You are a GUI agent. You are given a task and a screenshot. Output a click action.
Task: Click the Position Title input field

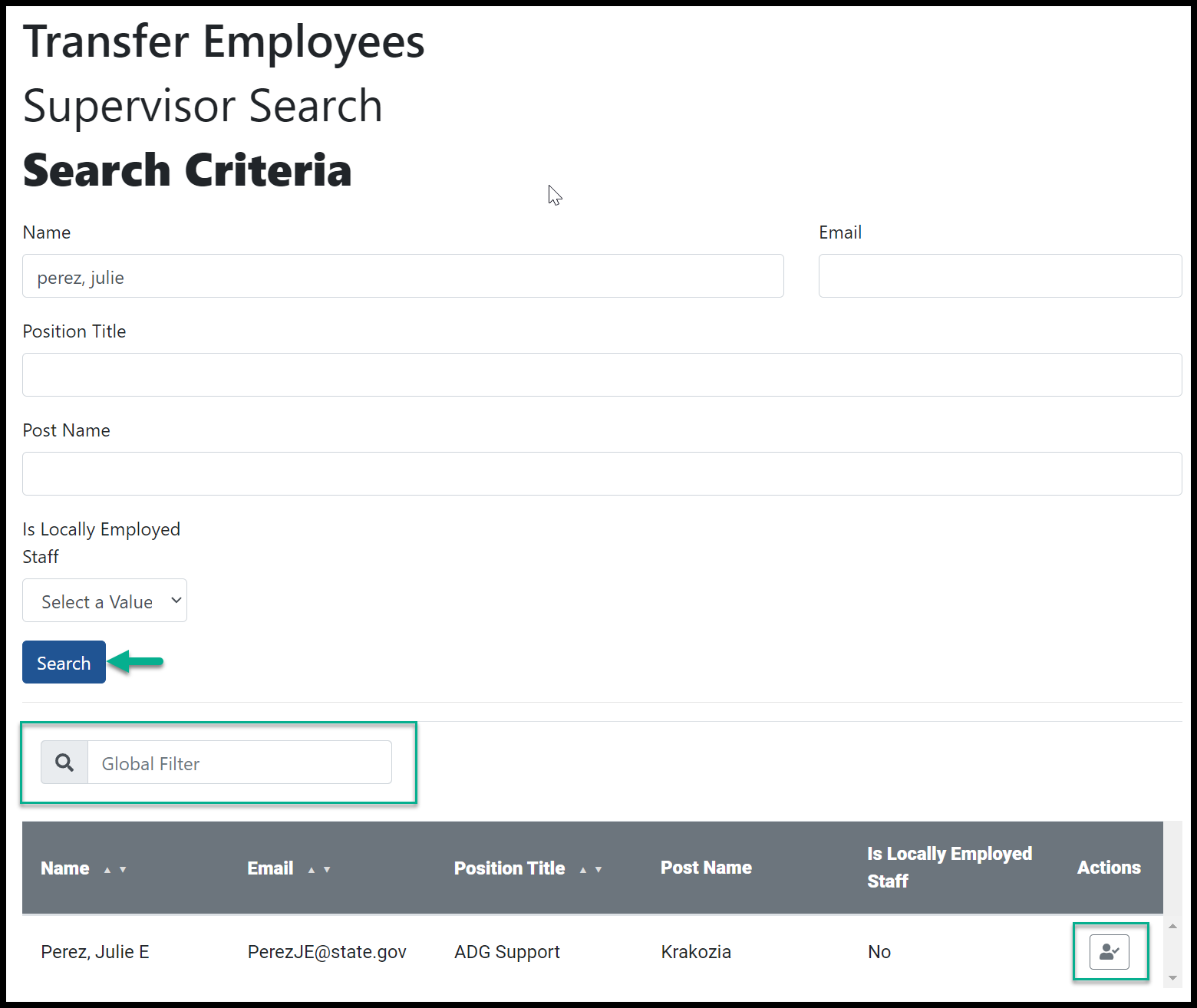602,375
